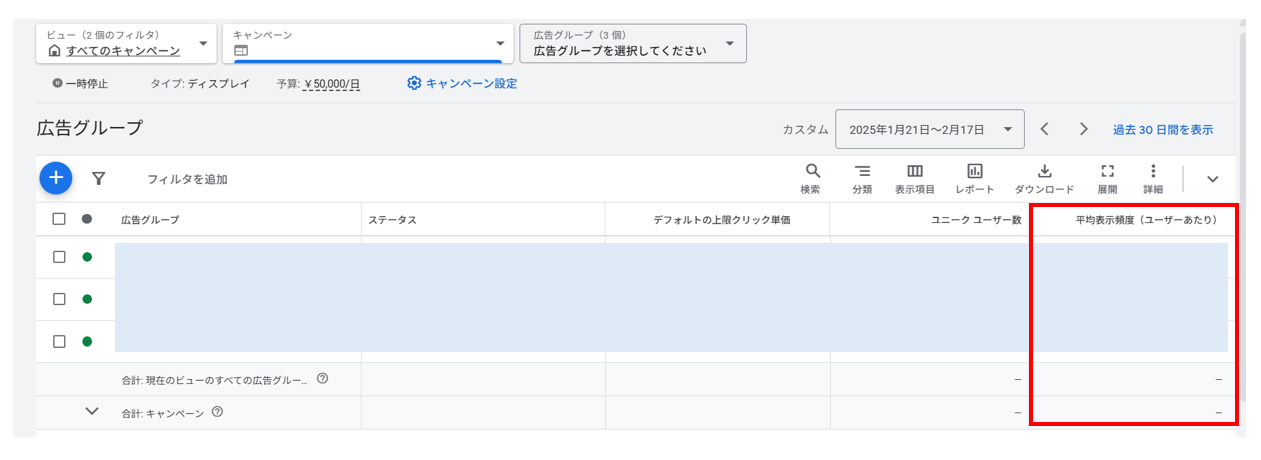This screenshot has height=460, width=1261.
Task: Click the 一時停止 paused status icon
Action: pyautogui.click(x=57, y=83)
